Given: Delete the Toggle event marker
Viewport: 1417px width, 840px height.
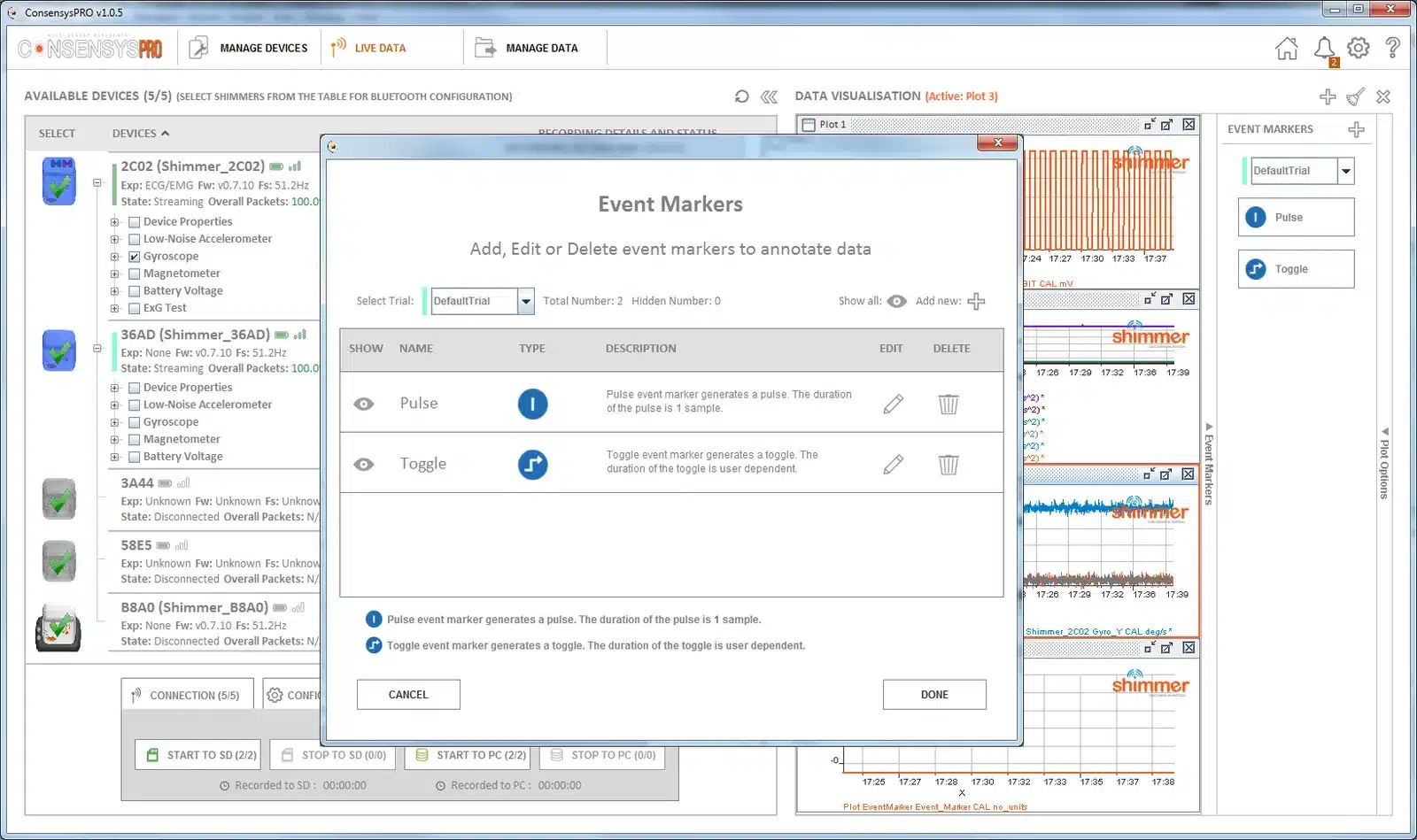Looking at the screenshot, I should click(x=949, y=464).
